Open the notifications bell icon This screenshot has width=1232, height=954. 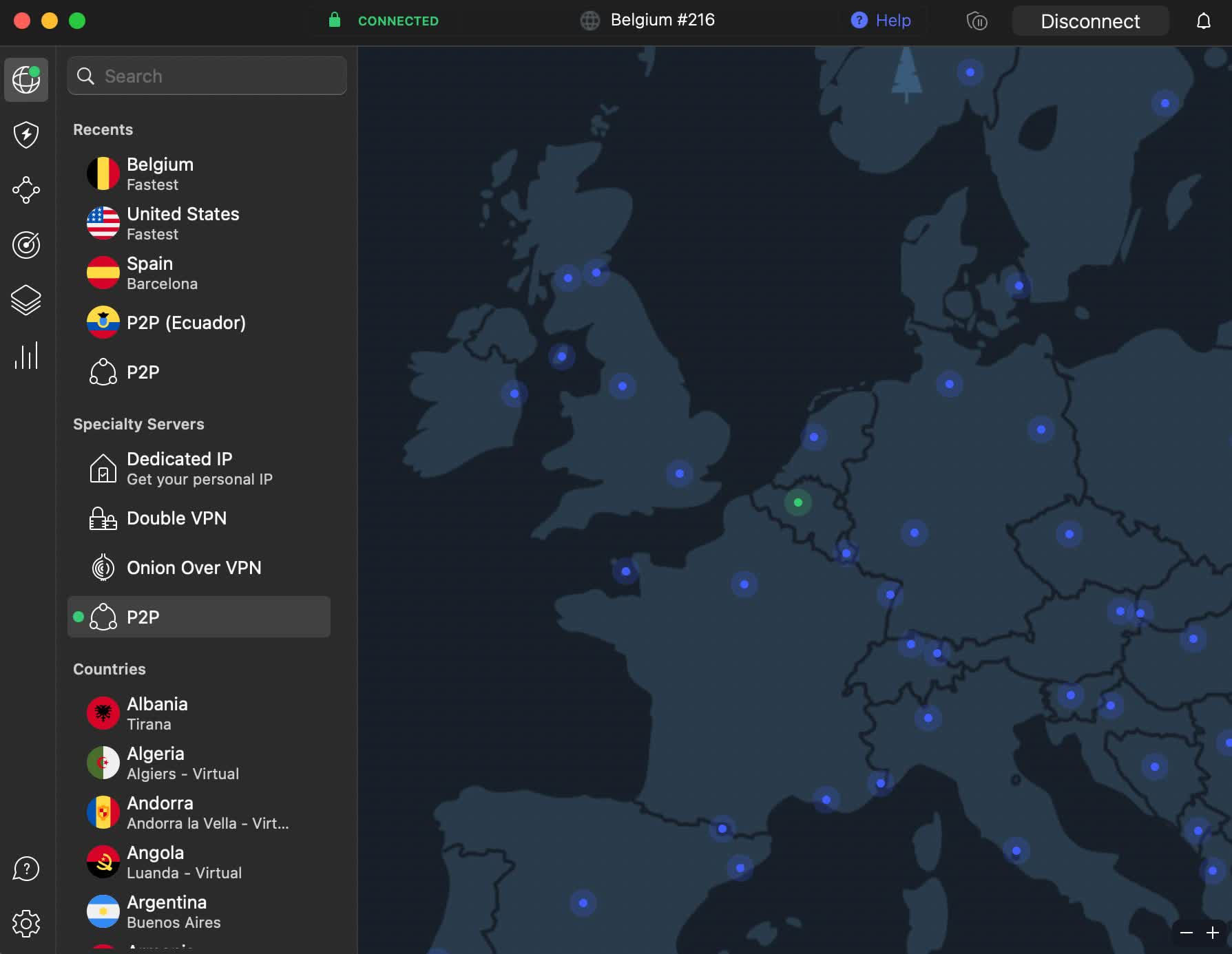pos(1203,21)
